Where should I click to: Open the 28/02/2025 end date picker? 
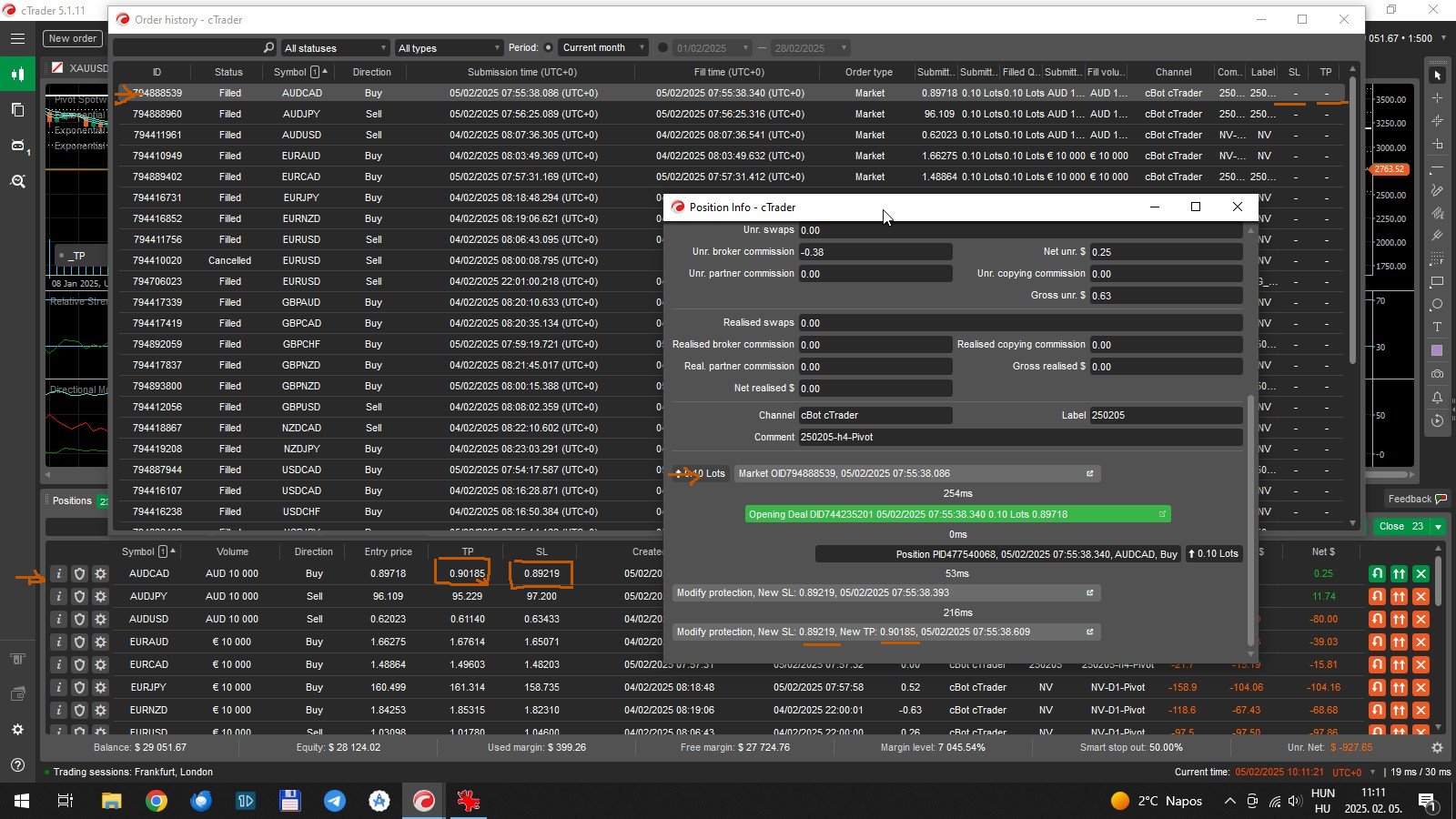(x=811, y=48)
